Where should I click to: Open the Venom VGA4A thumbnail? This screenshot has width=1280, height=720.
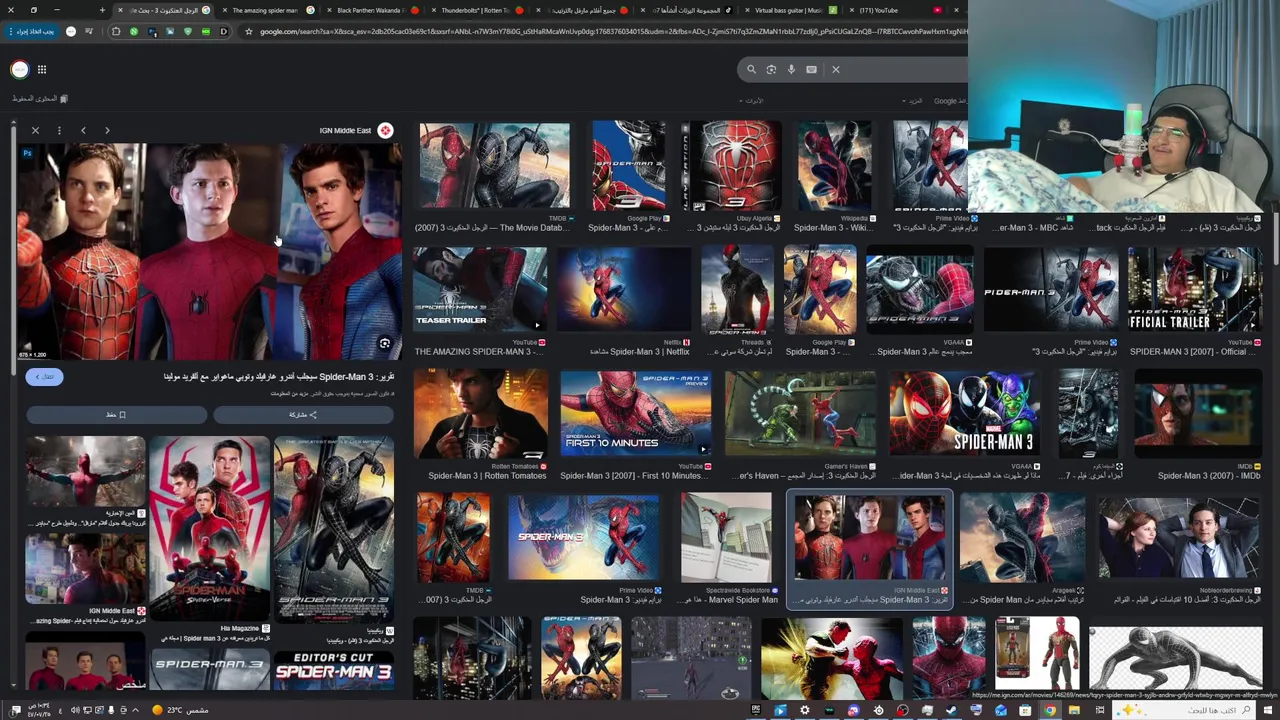click(x=920, y=288)
